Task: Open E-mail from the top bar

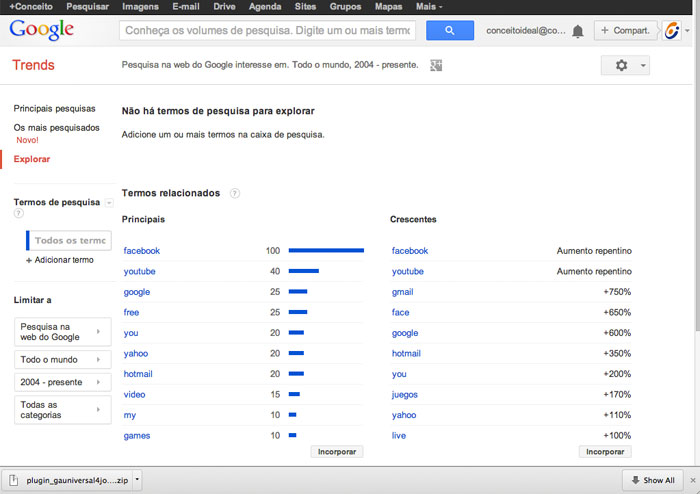Action: click(186, 7)
